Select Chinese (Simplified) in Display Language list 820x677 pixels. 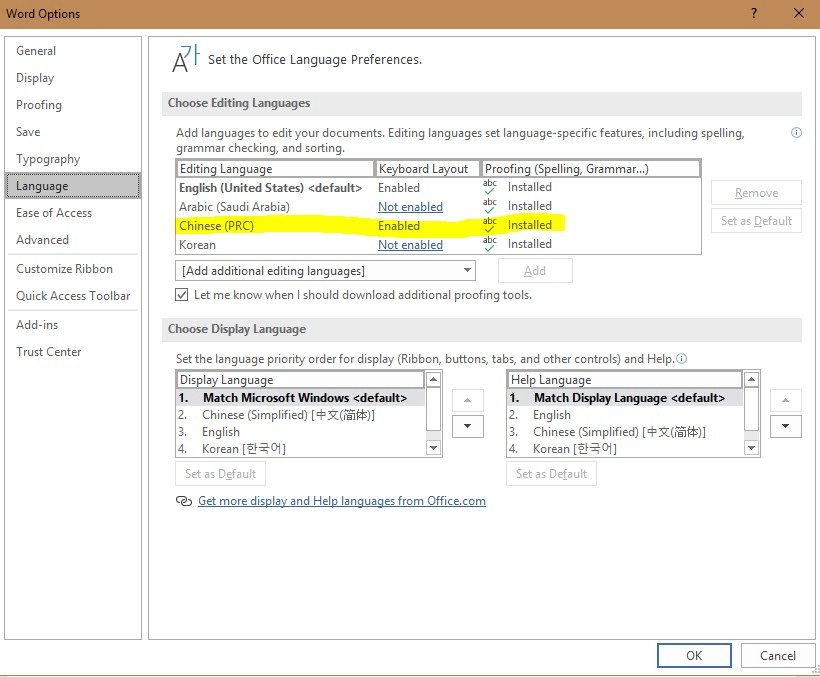click(x=301, y=415)
